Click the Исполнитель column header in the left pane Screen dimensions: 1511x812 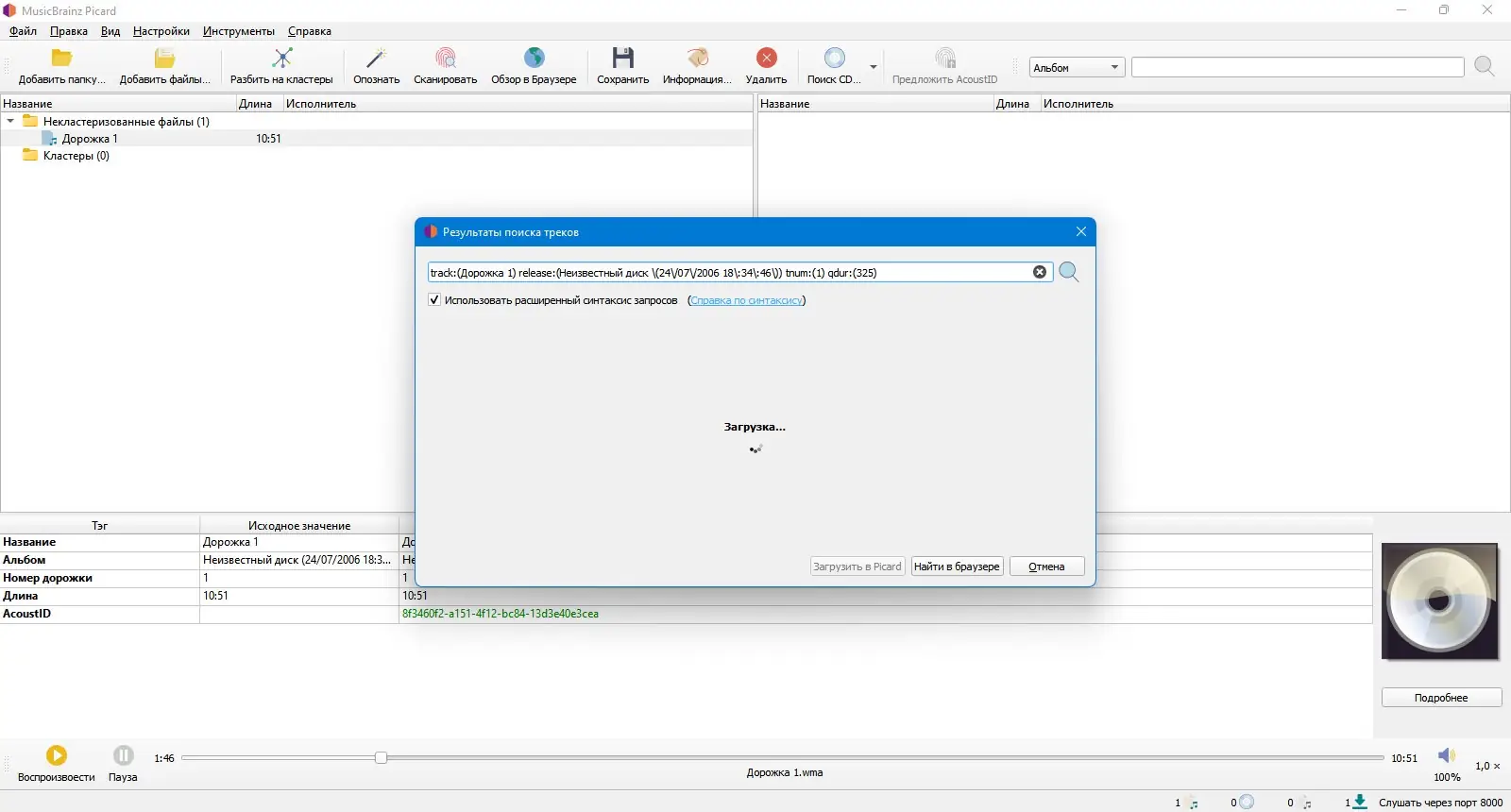coord(518,104)
